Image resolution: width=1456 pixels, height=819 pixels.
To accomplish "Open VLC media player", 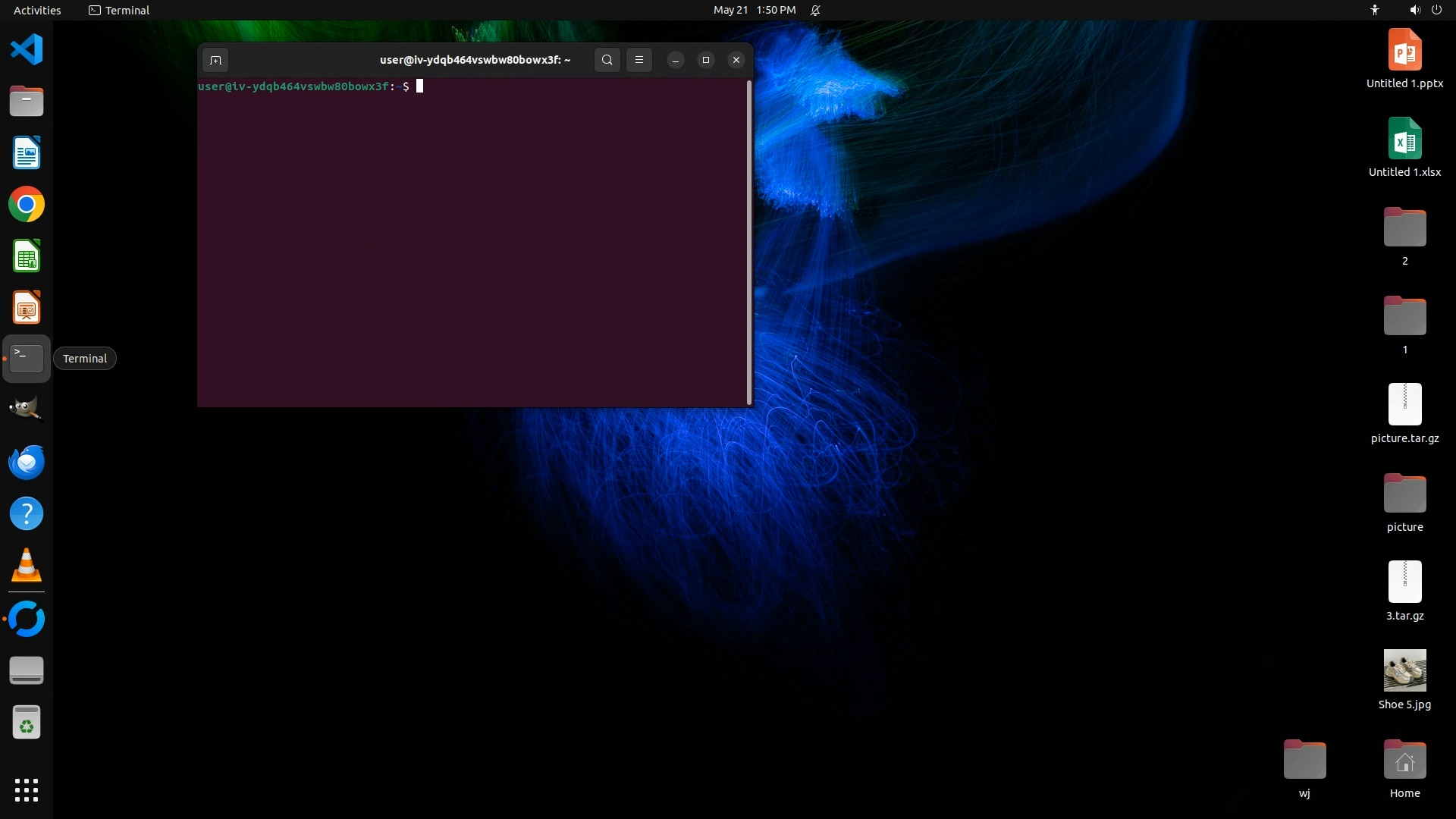I will [x=27, y=566].
